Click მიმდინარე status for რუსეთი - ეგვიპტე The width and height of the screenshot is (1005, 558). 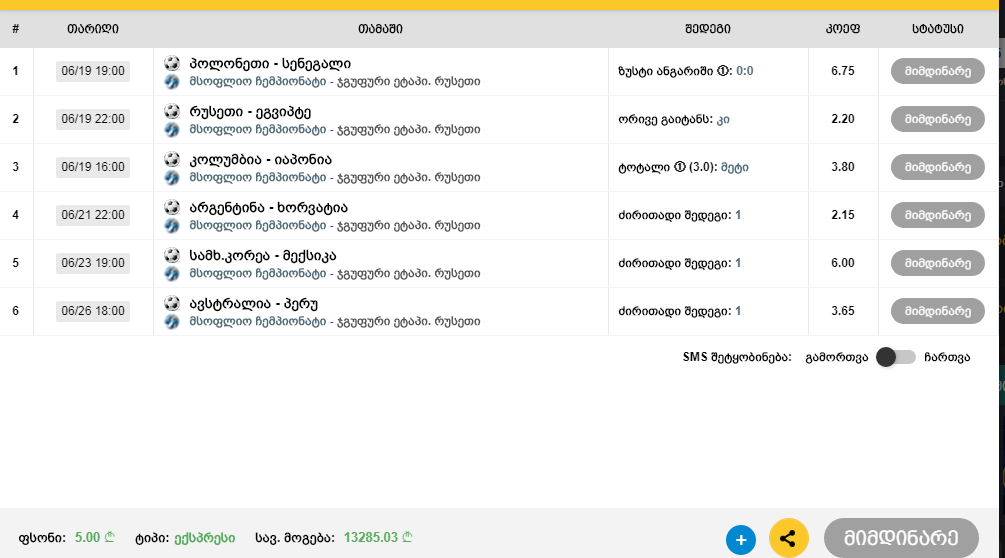point(938,119)
